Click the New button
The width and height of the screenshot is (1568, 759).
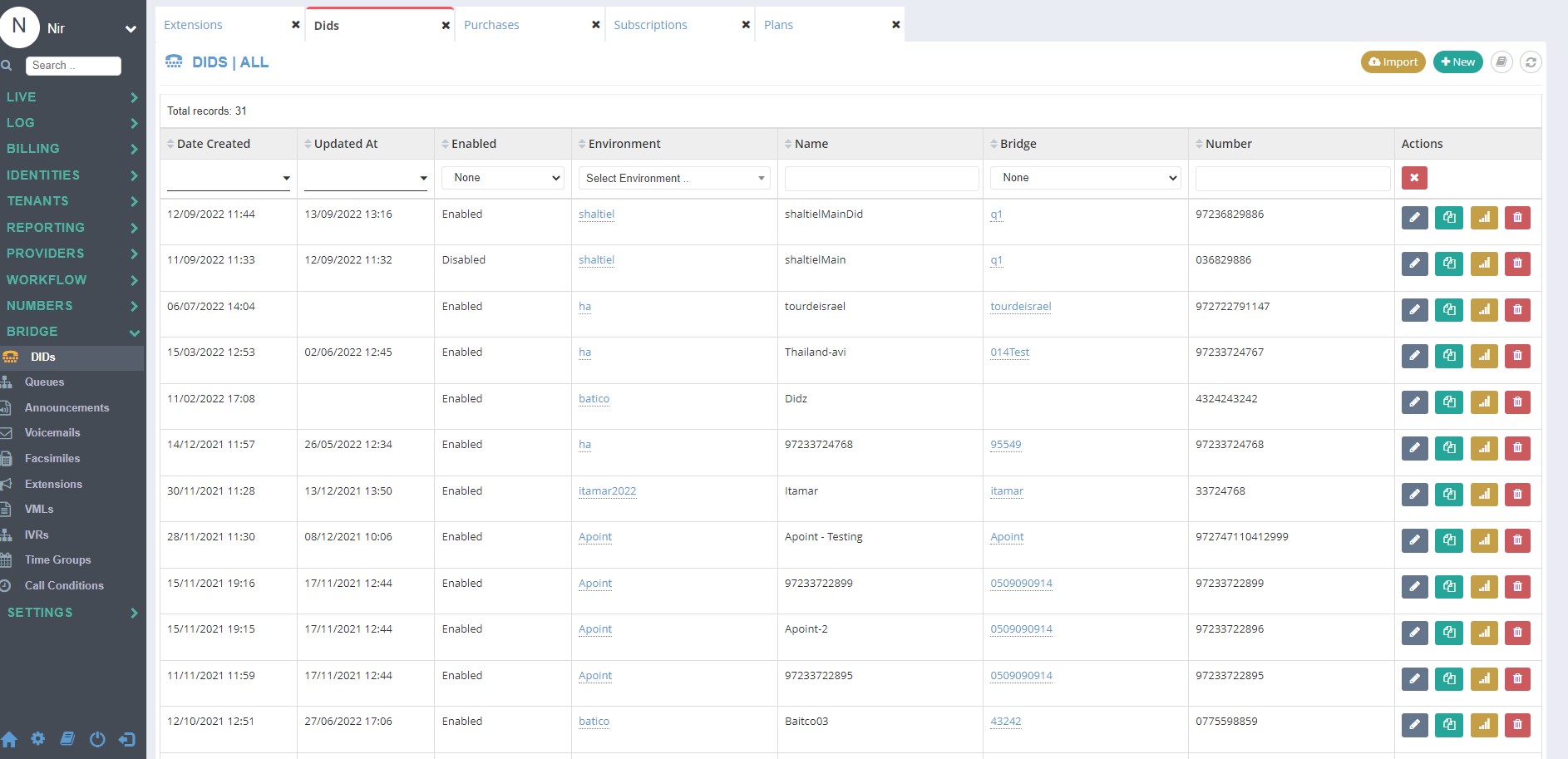coord(1457,62)
